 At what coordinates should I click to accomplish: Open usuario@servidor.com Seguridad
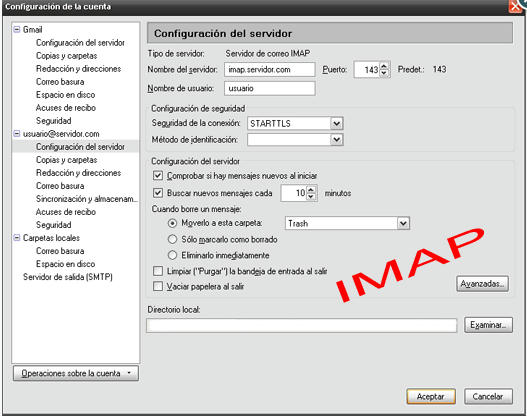click(x=53, y=225)
